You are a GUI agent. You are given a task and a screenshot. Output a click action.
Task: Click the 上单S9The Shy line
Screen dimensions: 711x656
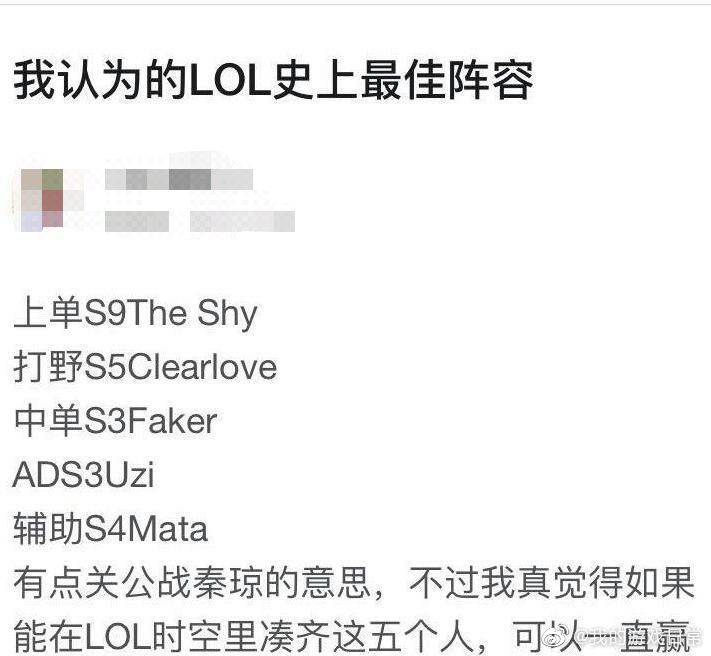(x=135, y=314)
